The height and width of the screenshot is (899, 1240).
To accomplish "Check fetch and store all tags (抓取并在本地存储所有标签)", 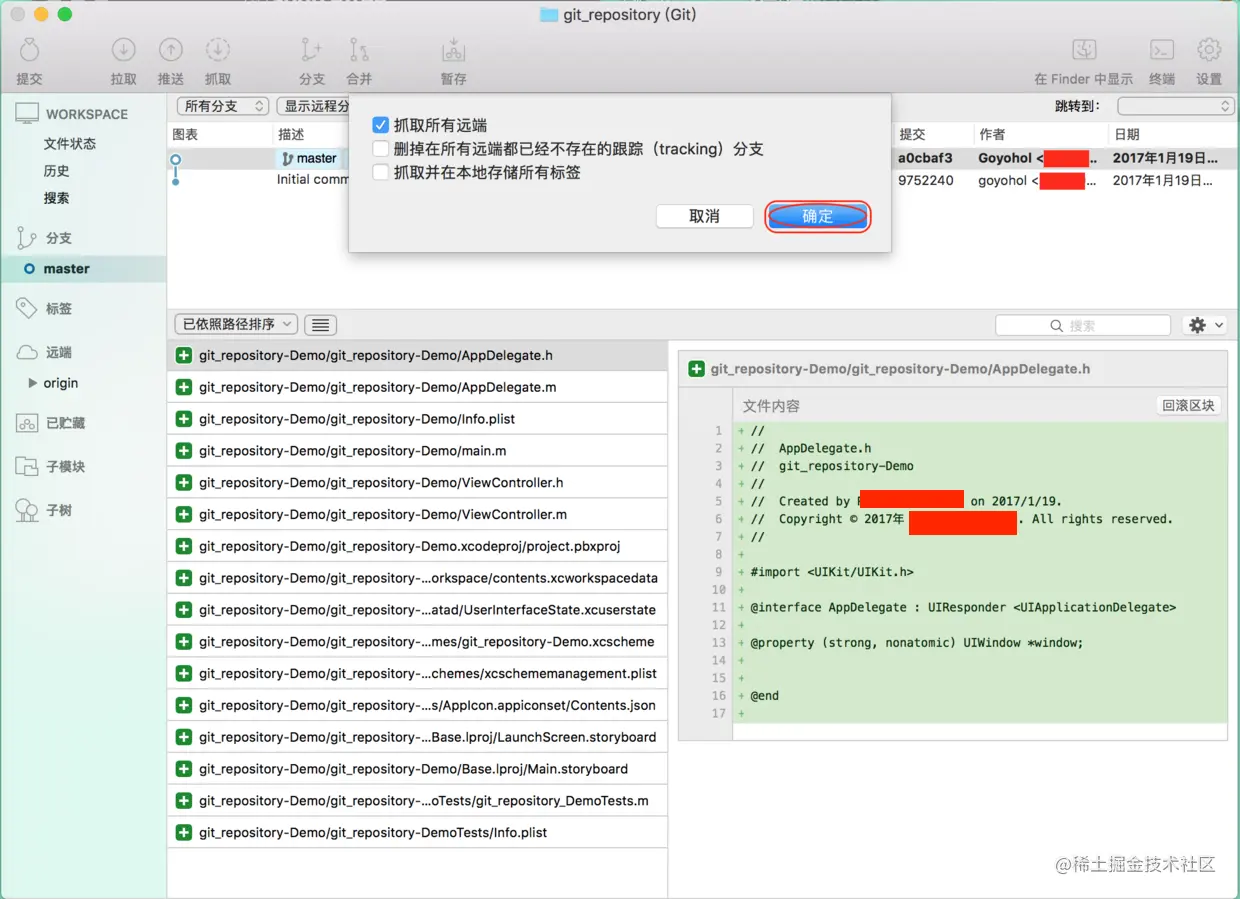I will 380,172.
